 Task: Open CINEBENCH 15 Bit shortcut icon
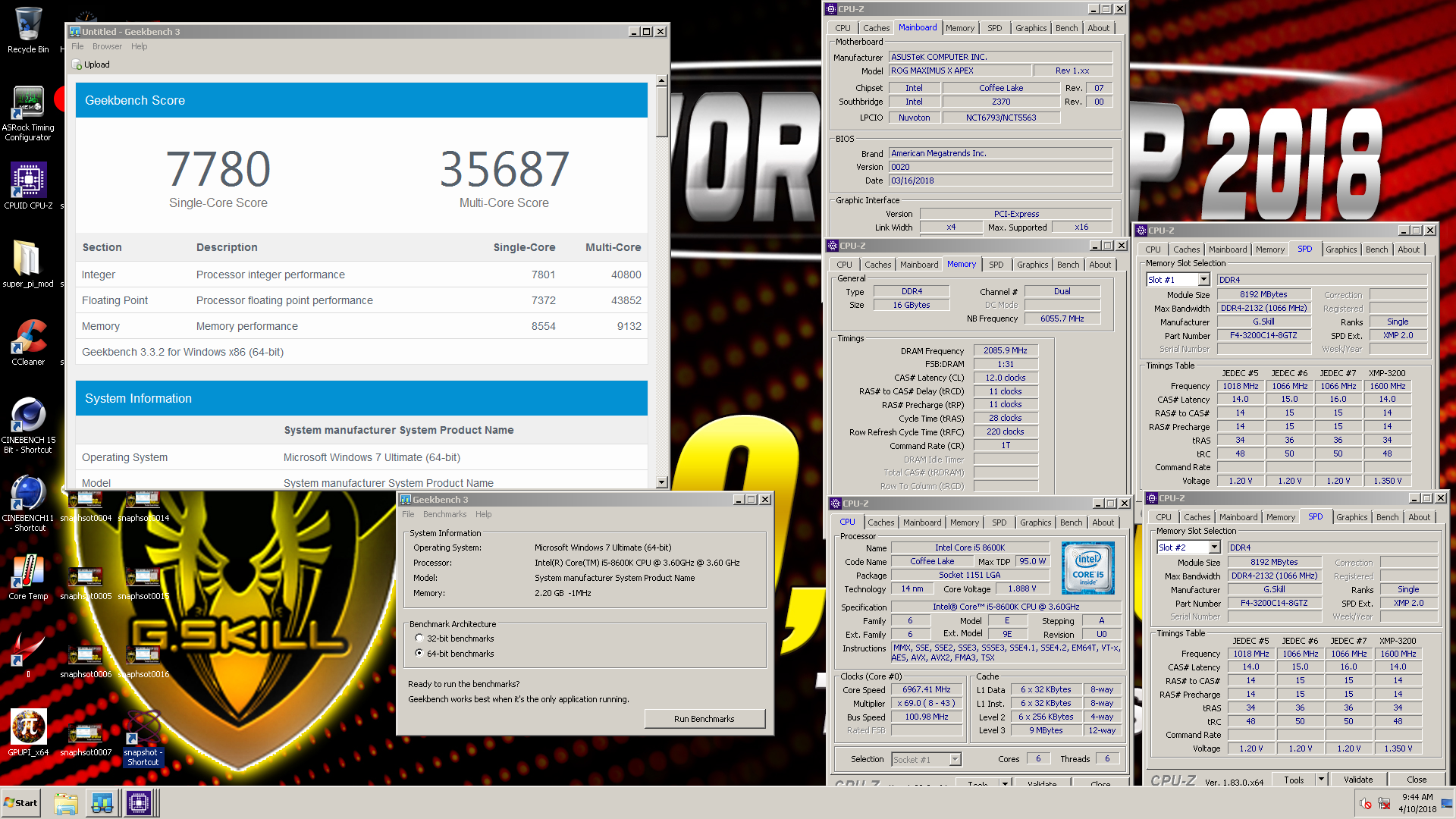click(28, 425)
